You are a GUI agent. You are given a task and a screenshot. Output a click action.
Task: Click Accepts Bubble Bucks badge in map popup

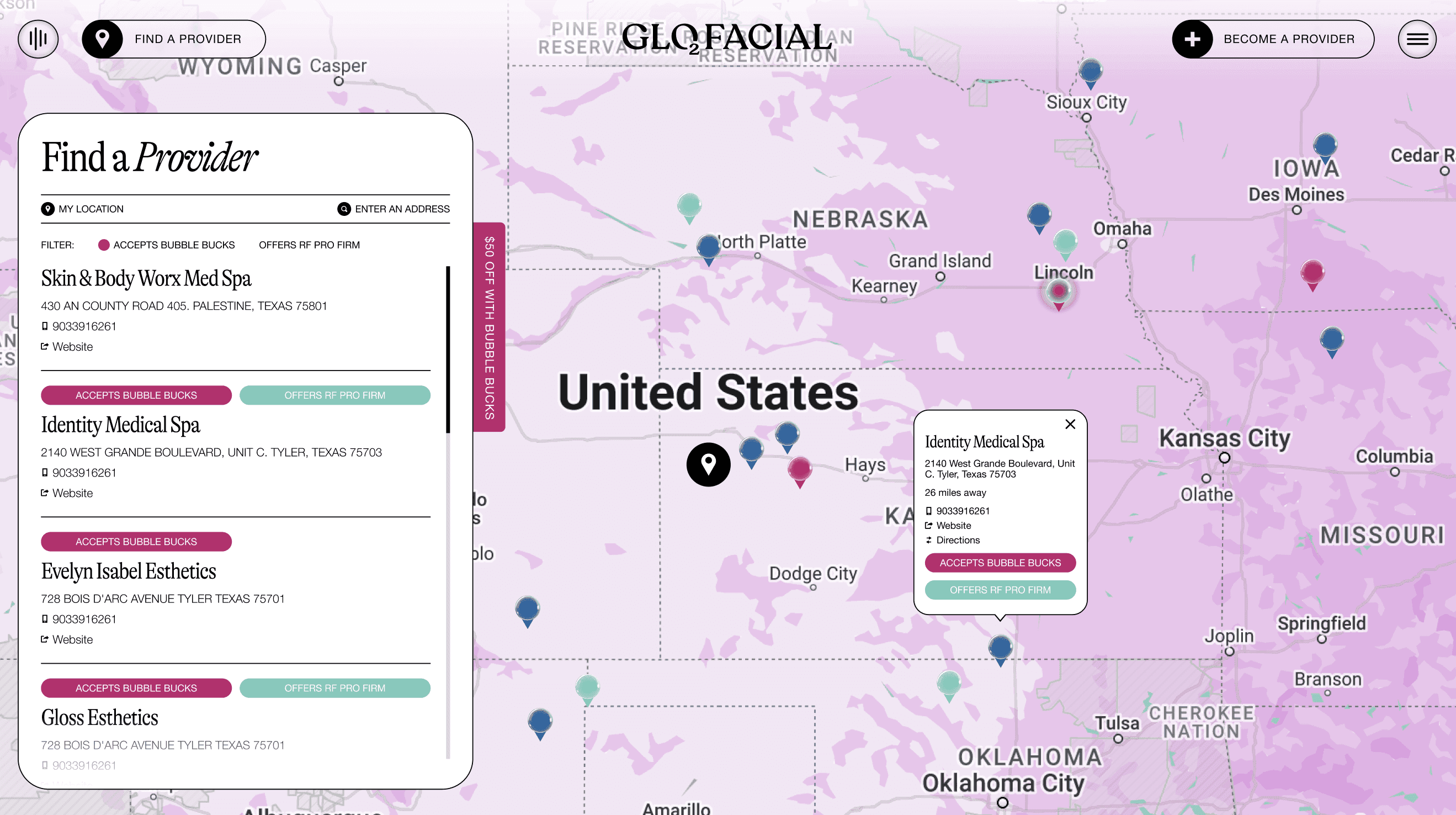pyautogui.click(x=1000, y=563)
